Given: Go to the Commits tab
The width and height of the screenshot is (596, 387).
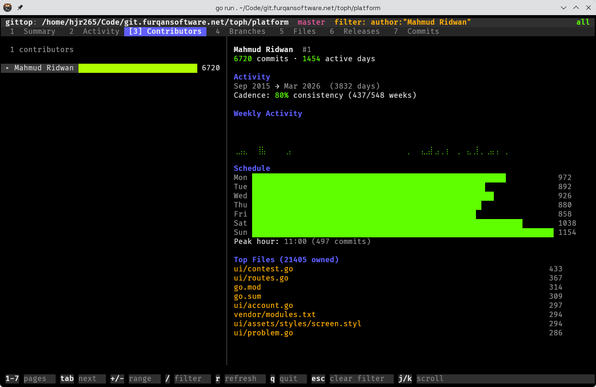Looking at the screenshot, I should pyautogui.click(x=417, y=31).
